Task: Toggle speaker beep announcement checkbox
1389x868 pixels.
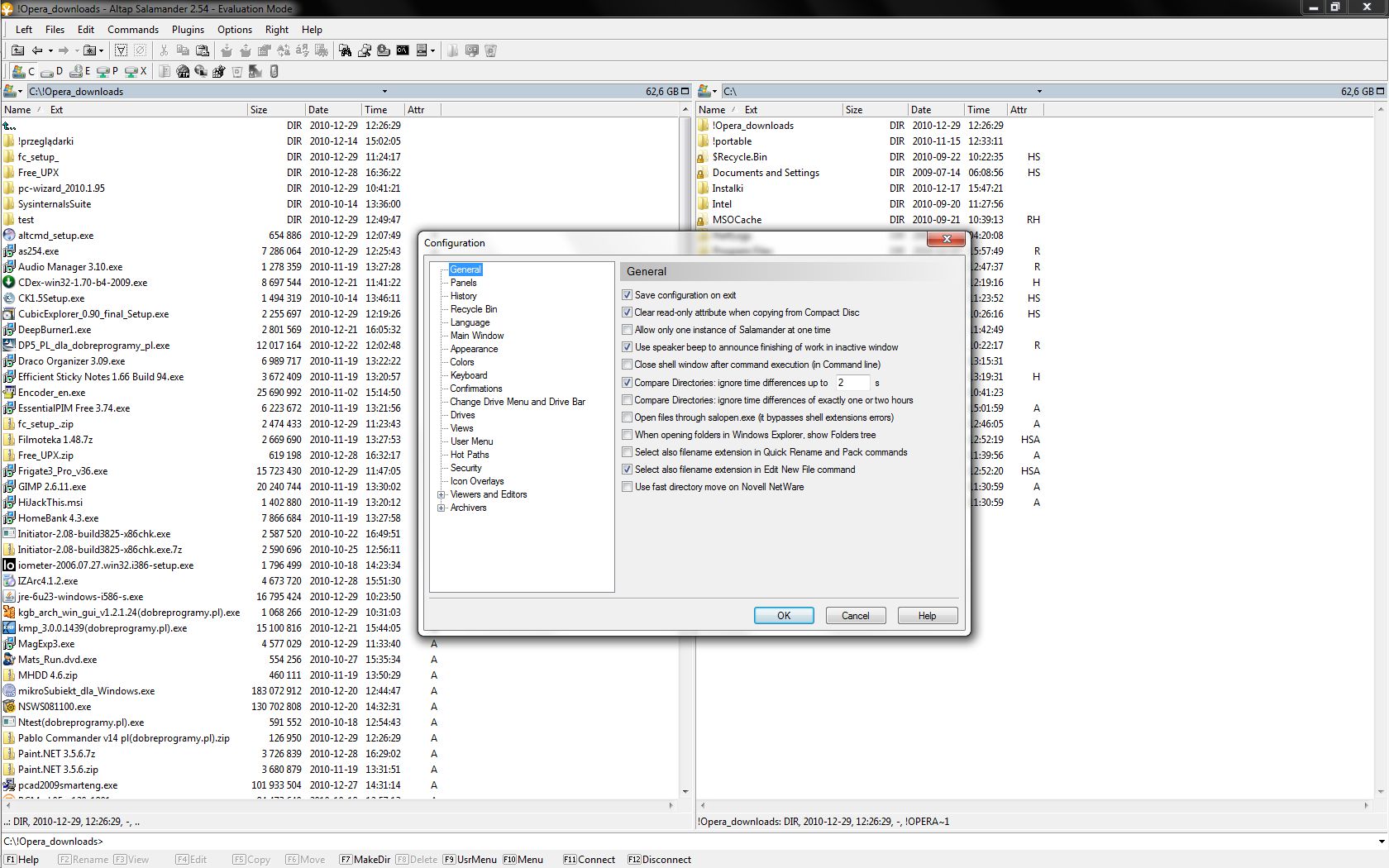Action: coord(627,347)
